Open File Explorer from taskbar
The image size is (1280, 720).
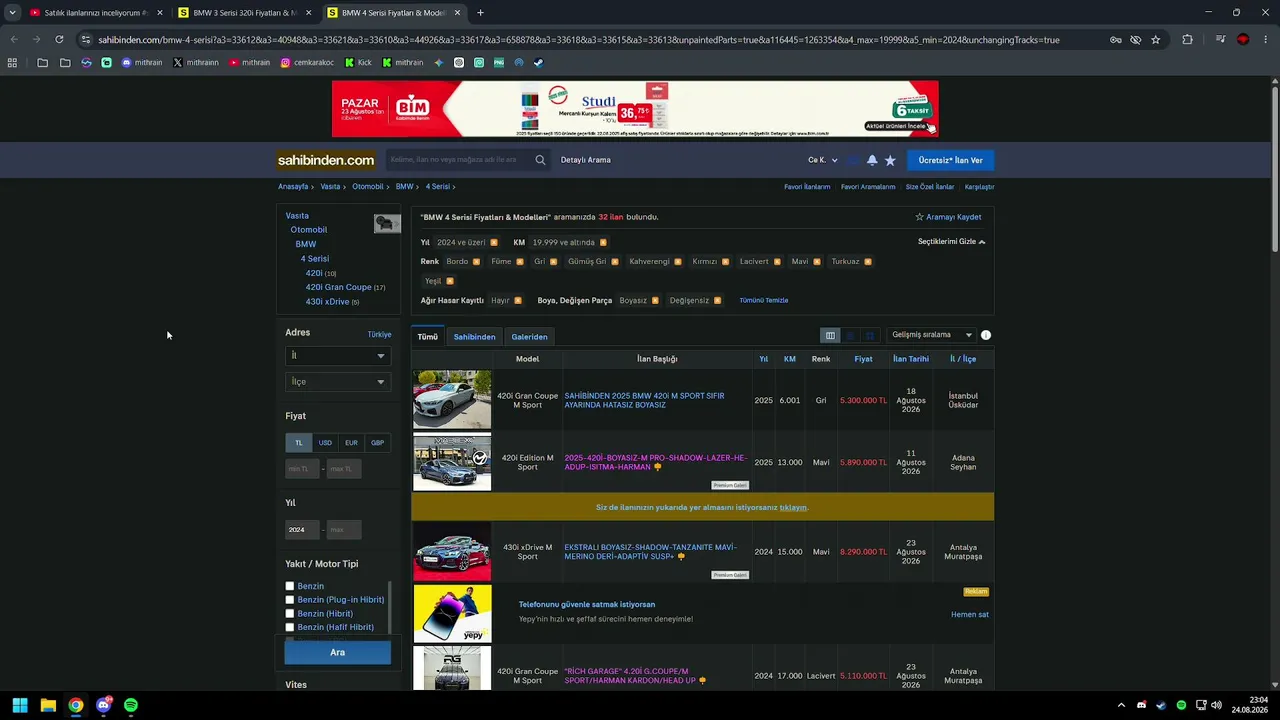(x=48, y=705)
